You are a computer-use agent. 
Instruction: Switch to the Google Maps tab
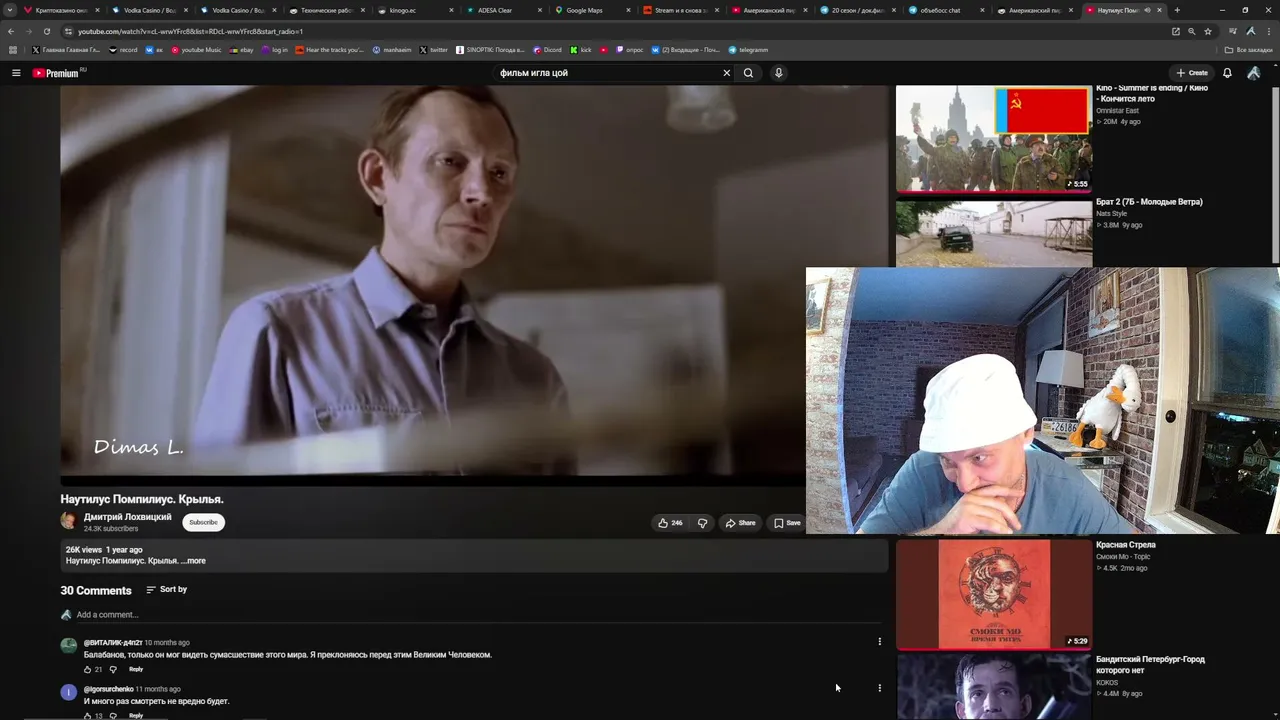592,10
